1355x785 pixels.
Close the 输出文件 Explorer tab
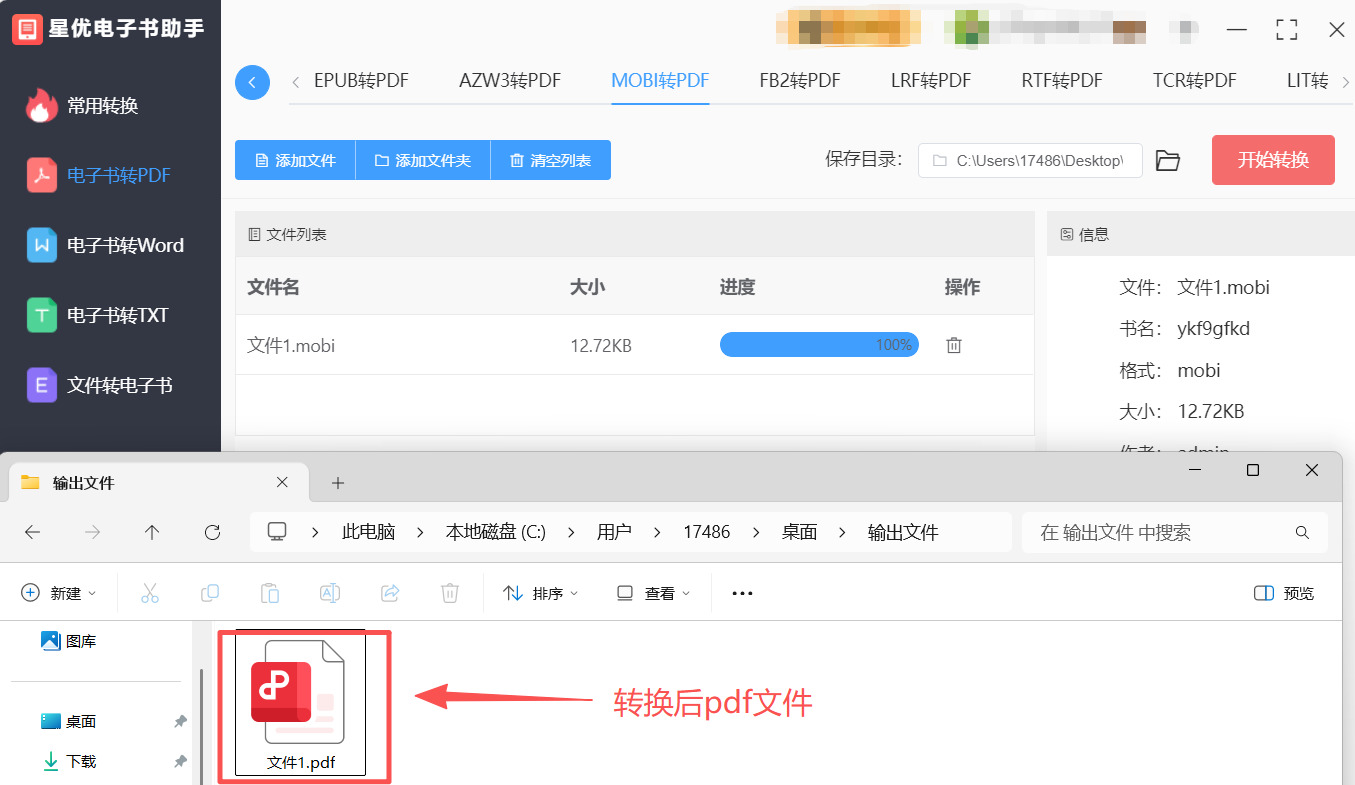(x=282, y=482)
